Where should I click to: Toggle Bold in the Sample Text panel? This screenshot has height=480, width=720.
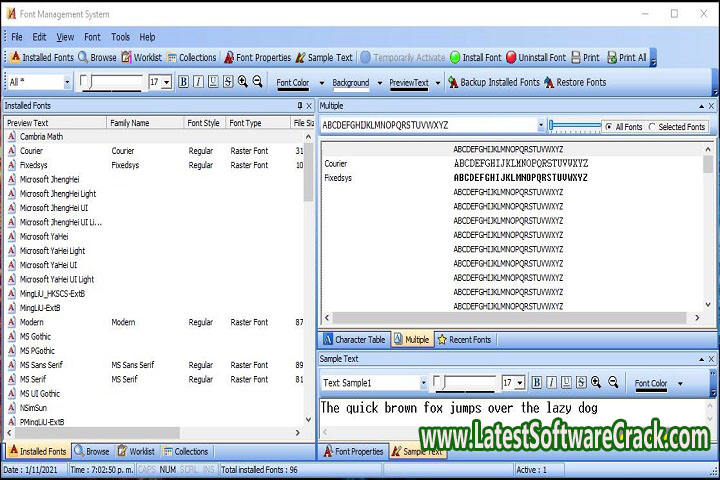click(536, 382)
